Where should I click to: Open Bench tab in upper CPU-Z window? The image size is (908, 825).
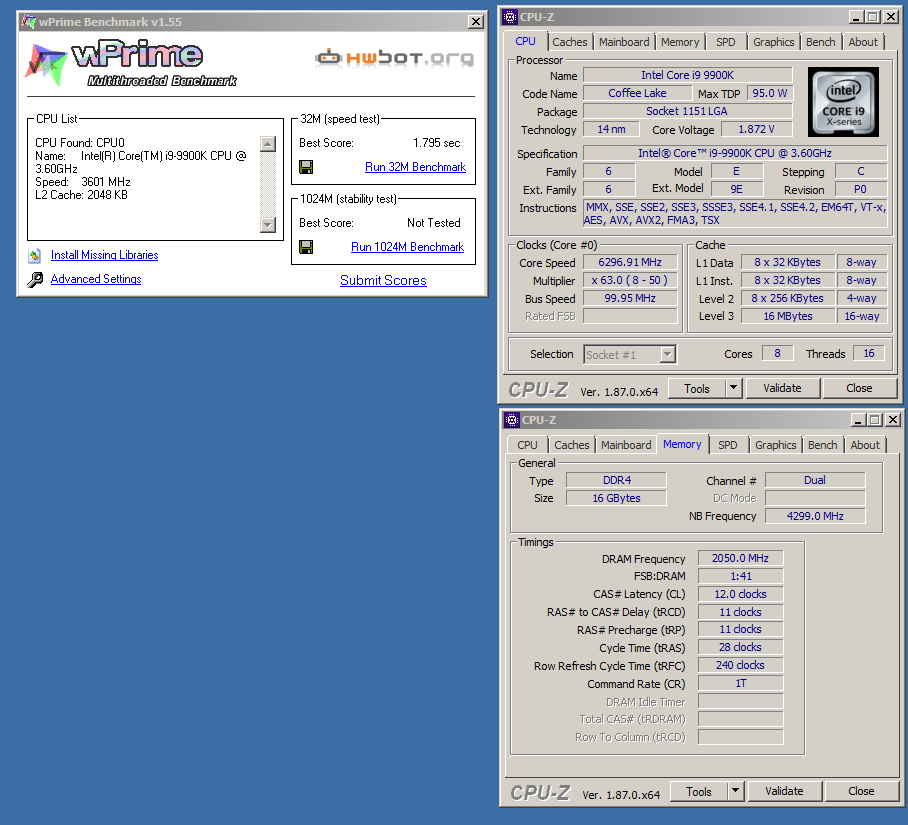(820, 42)
